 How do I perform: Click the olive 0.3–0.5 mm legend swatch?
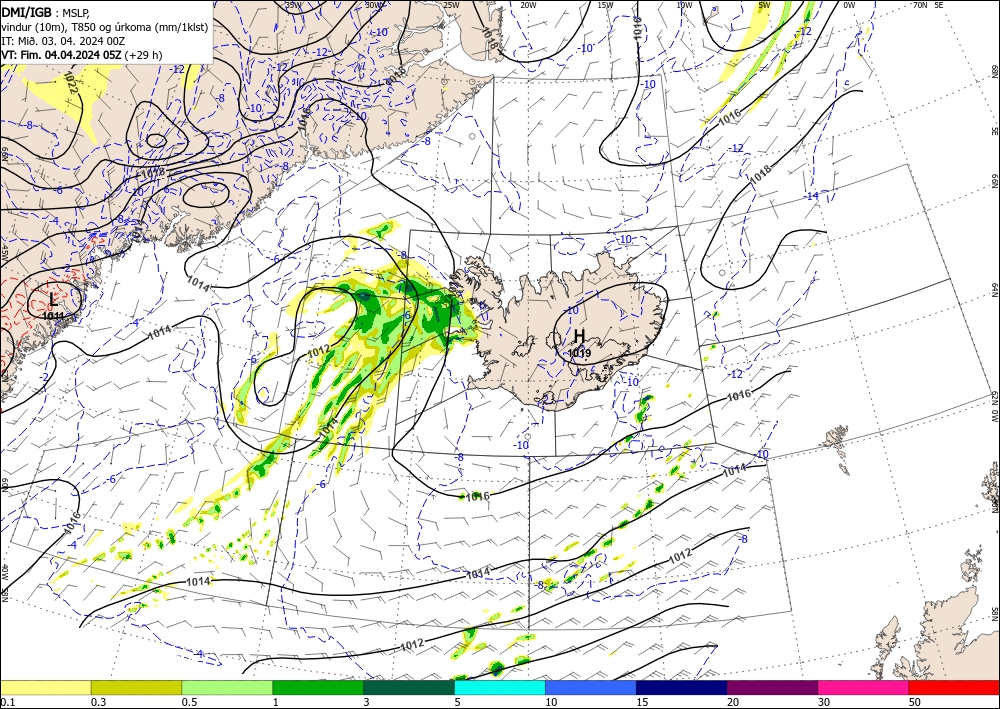click(136, 688)
